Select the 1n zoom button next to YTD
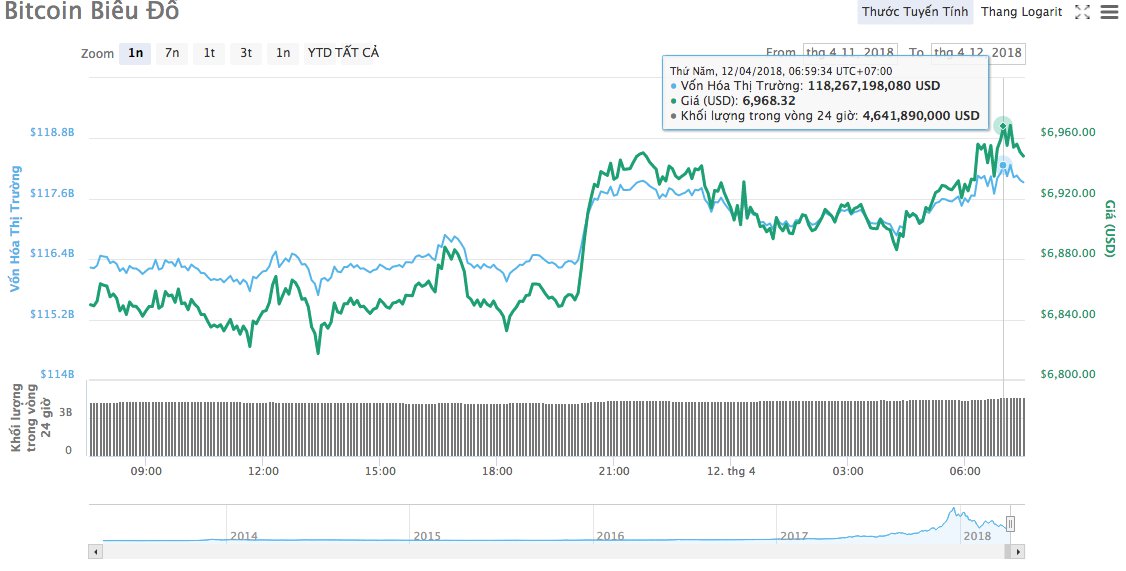Screen dimensions: 1126x571 click(283, 53)
